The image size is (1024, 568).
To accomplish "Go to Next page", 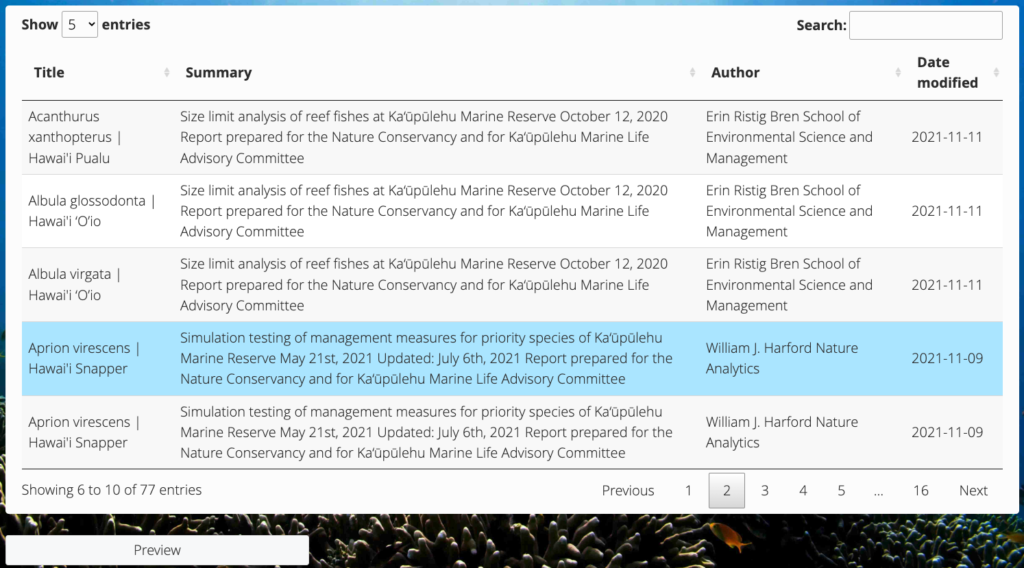I will [x=973, y=490].
